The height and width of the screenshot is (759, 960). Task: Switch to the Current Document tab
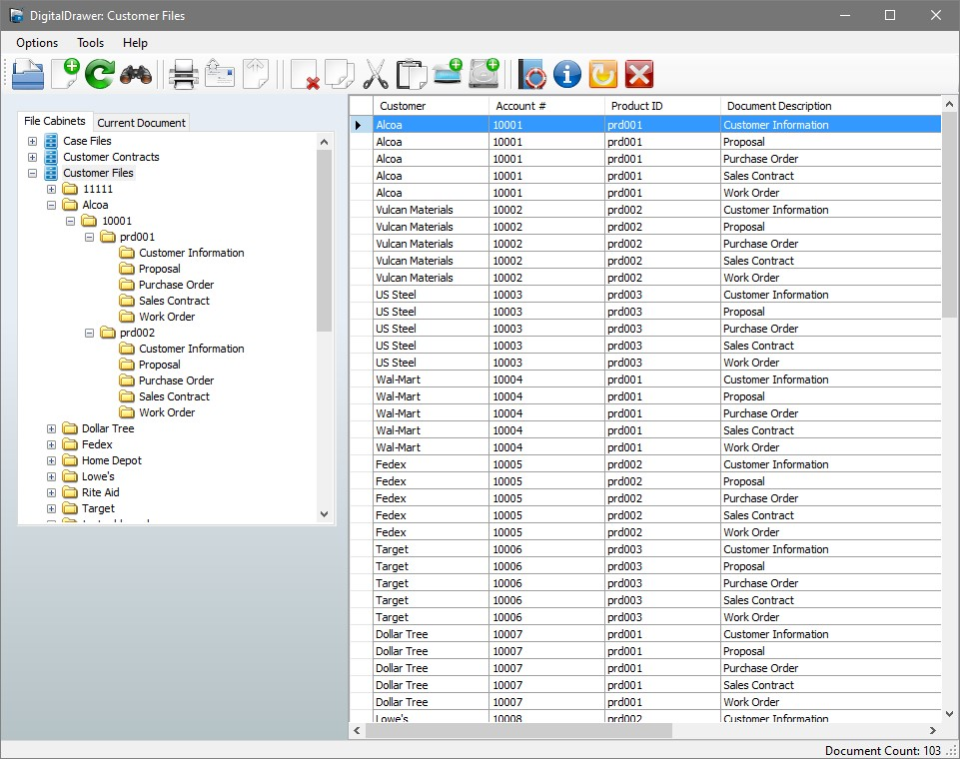pos(140,122)
